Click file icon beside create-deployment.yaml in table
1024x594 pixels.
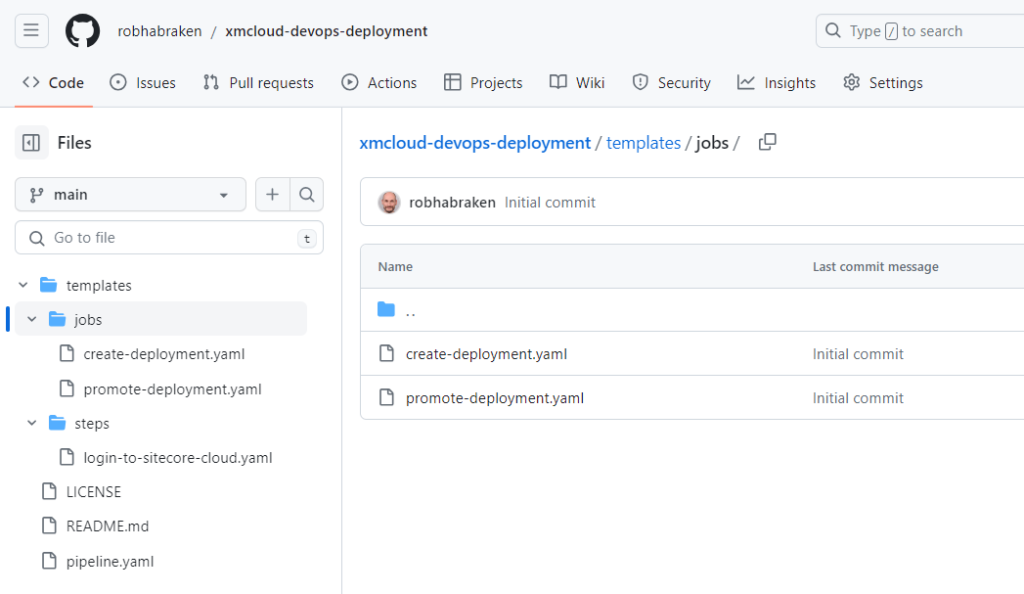tap(387, 354)
